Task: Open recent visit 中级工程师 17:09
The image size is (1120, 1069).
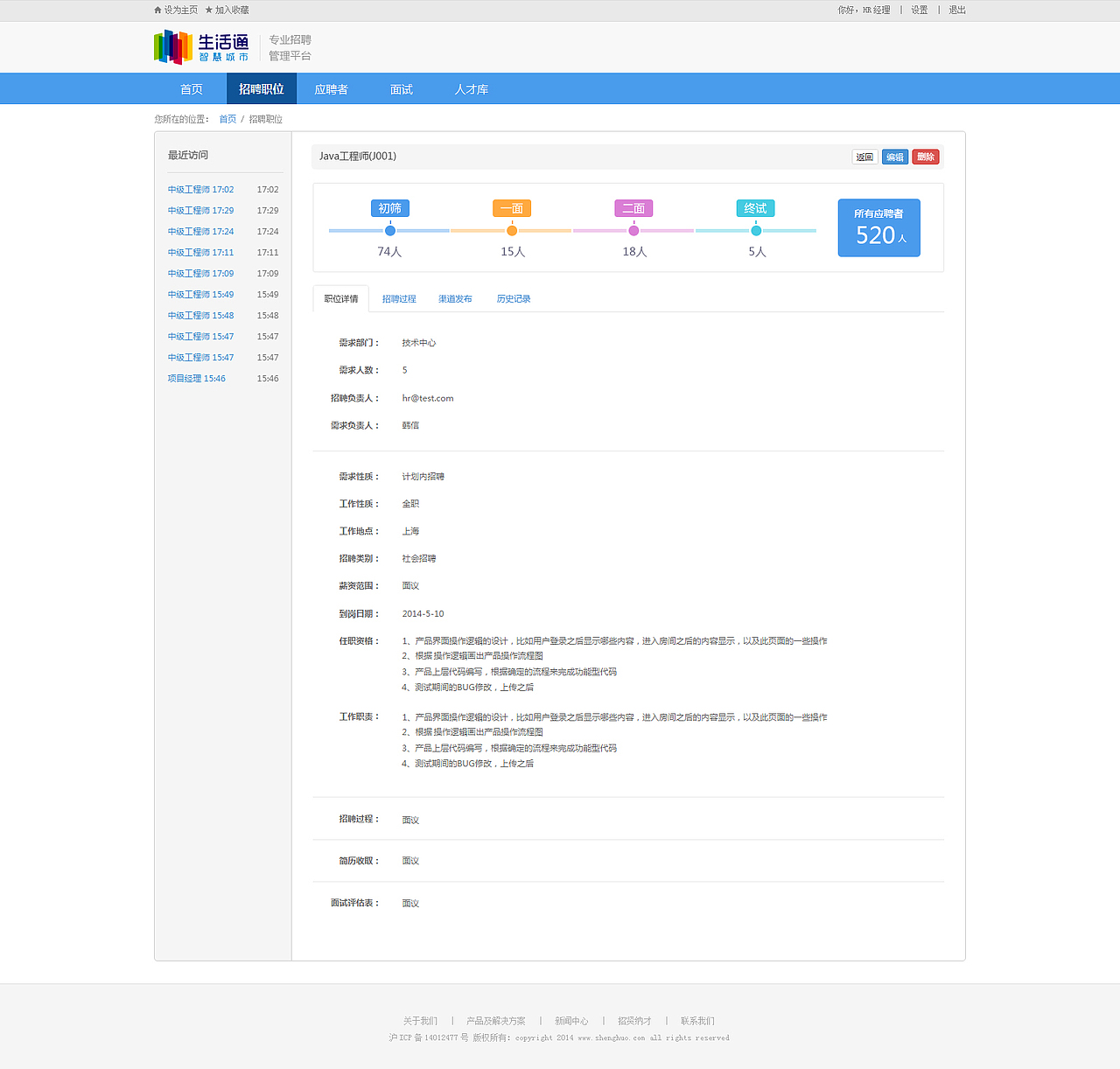Action: (x=201, y=274)
